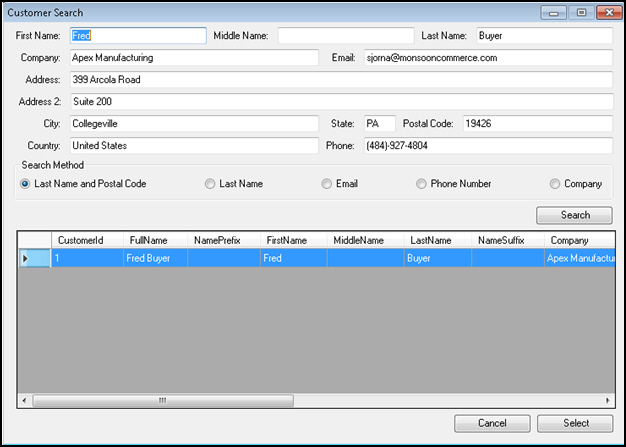This screenshot has width=626, height=447.
Task: Click the horizontal scrollbar left arrow
Action: [x=25, y=401]
